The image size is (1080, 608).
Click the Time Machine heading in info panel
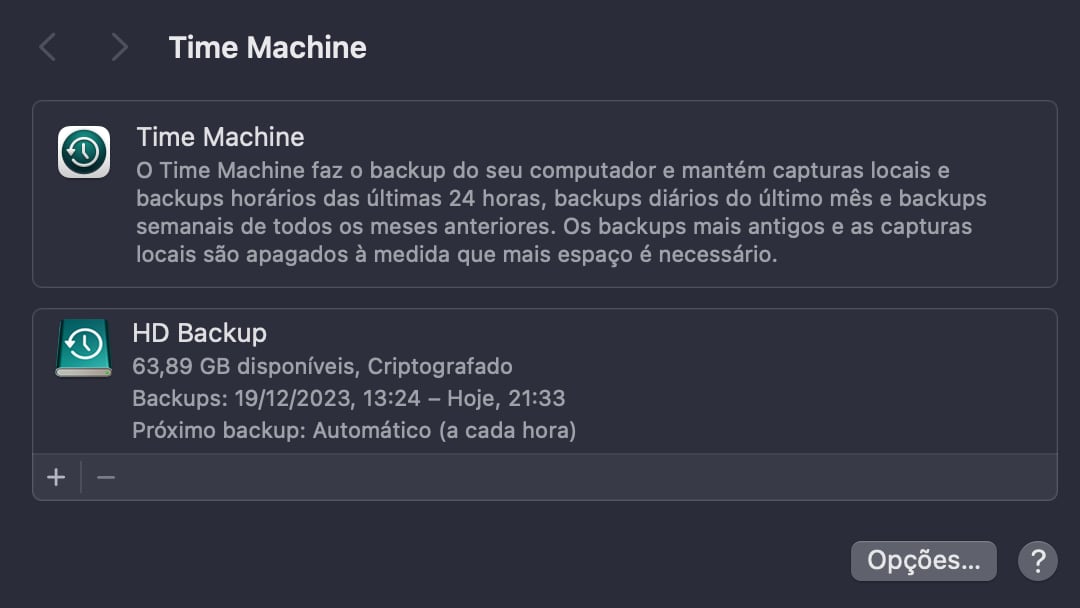(220, 136)
